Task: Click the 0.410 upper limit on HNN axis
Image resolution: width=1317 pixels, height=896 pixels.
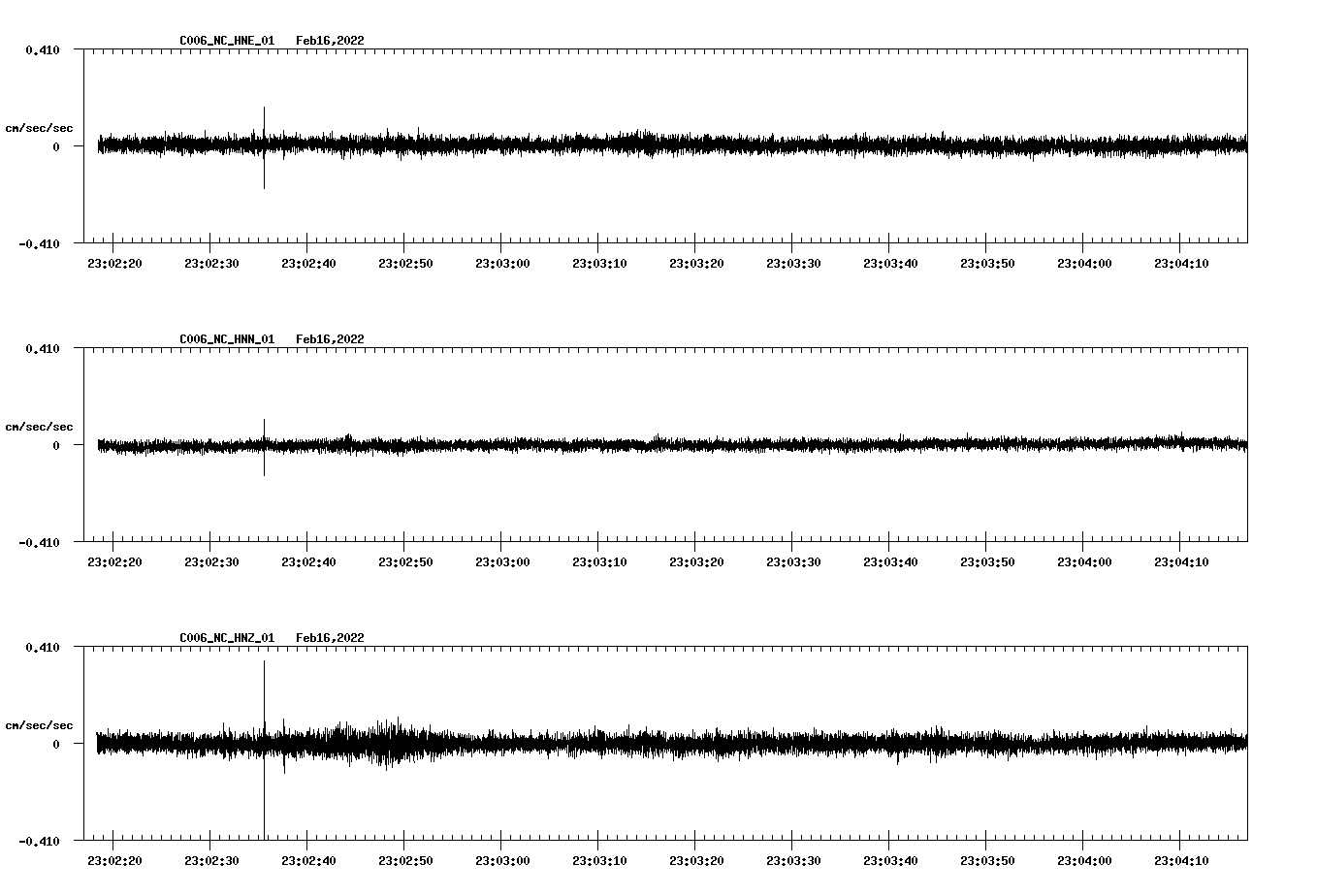Action: click(42, 348)
